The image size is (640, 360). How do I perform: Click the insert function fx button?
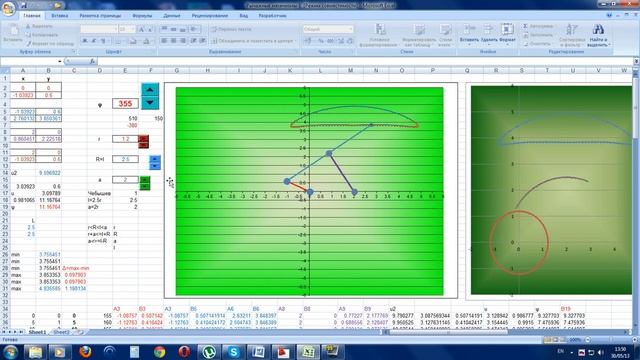point(93,61)
